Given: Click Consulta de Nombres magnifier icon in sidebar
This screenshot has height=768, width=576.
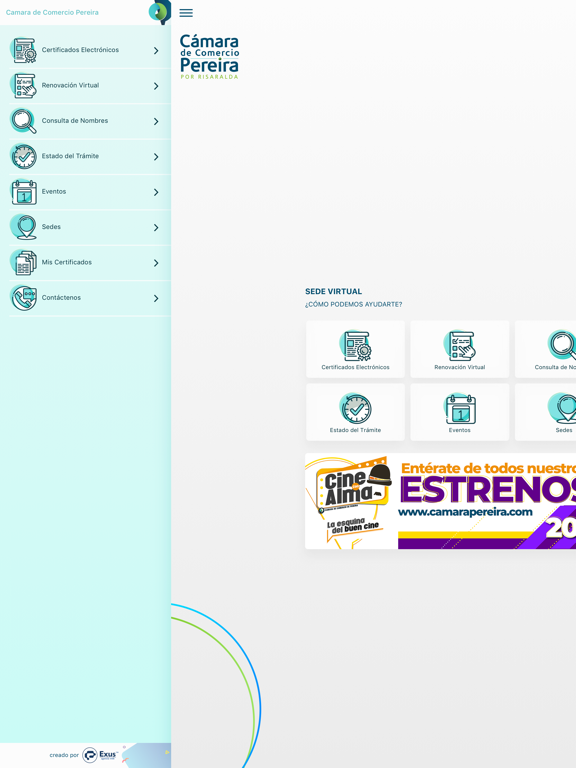Looking at the screenshot, I should [24, 120].
